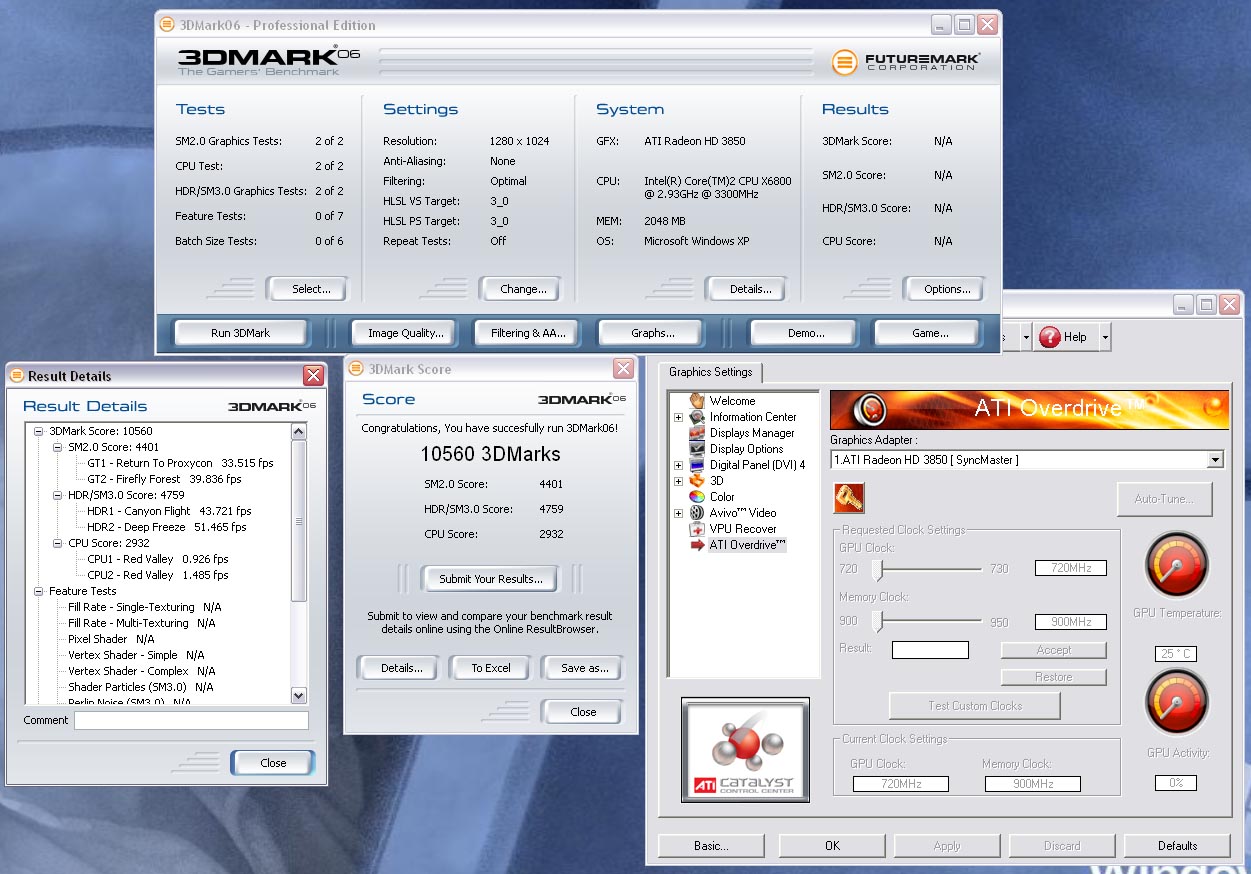The width and height of the screenshot is (1251, 874).
Task: Click Change... under Settings
Action: (x=523, y=289)
